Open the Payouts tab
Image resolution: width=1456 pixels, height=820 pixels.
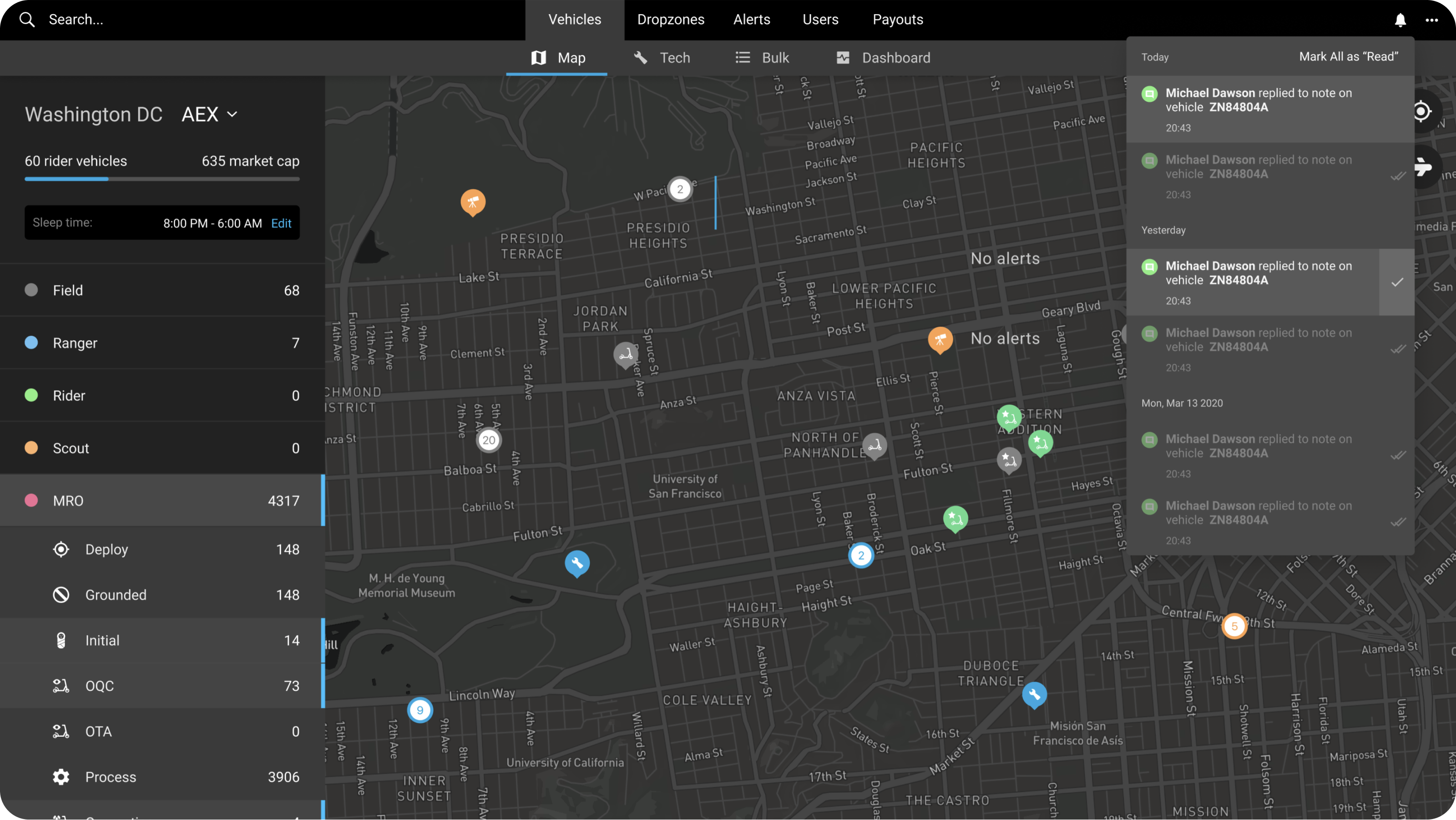pyautogui.click(x=898, y=20)
